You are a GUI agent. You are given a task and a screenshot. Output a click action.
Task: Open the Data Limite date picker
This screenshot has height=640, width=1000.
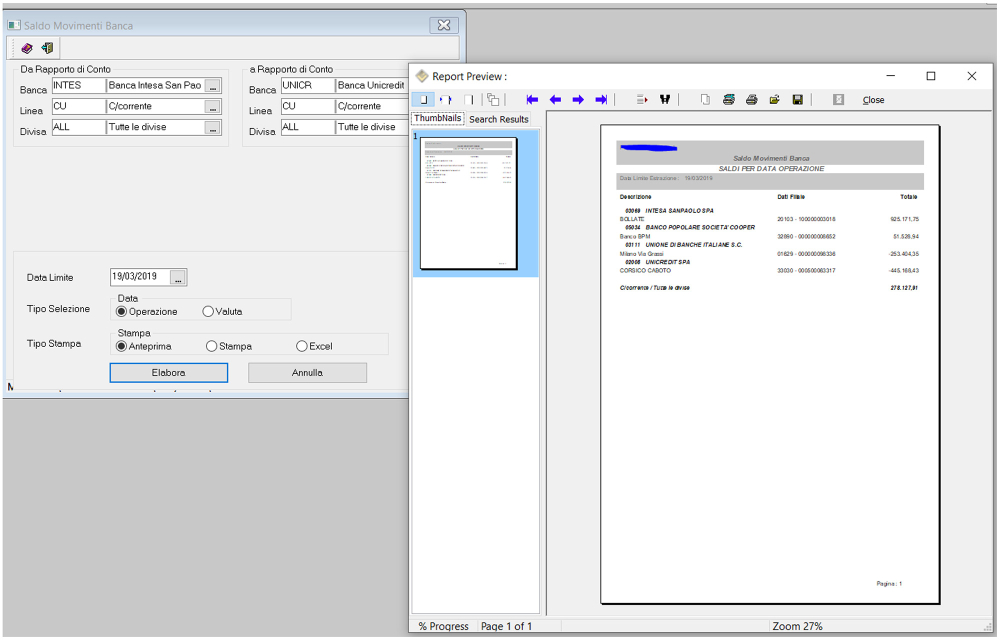178,277
